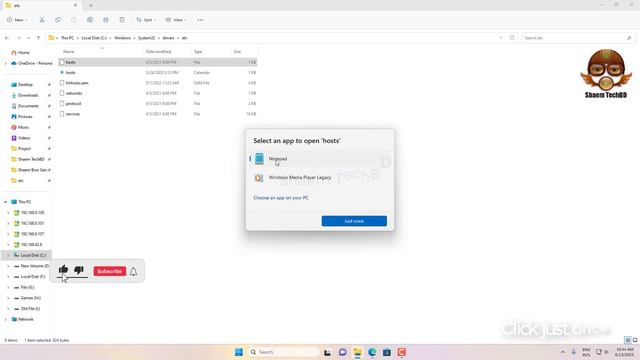Screen dimensions: 640x360
Task: Expand Local Disk (C:) in the tree
Action: (8, 255)
